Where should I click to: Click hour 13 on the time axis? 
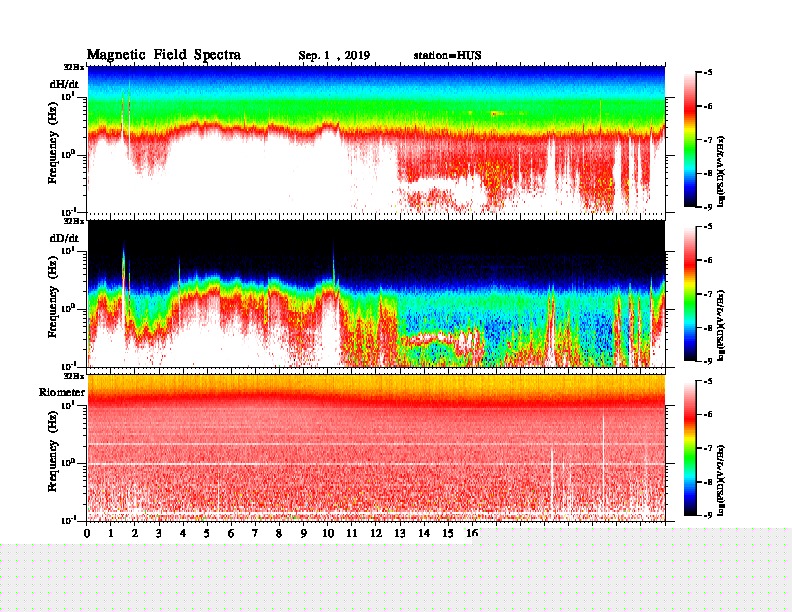tap(400, 533)
